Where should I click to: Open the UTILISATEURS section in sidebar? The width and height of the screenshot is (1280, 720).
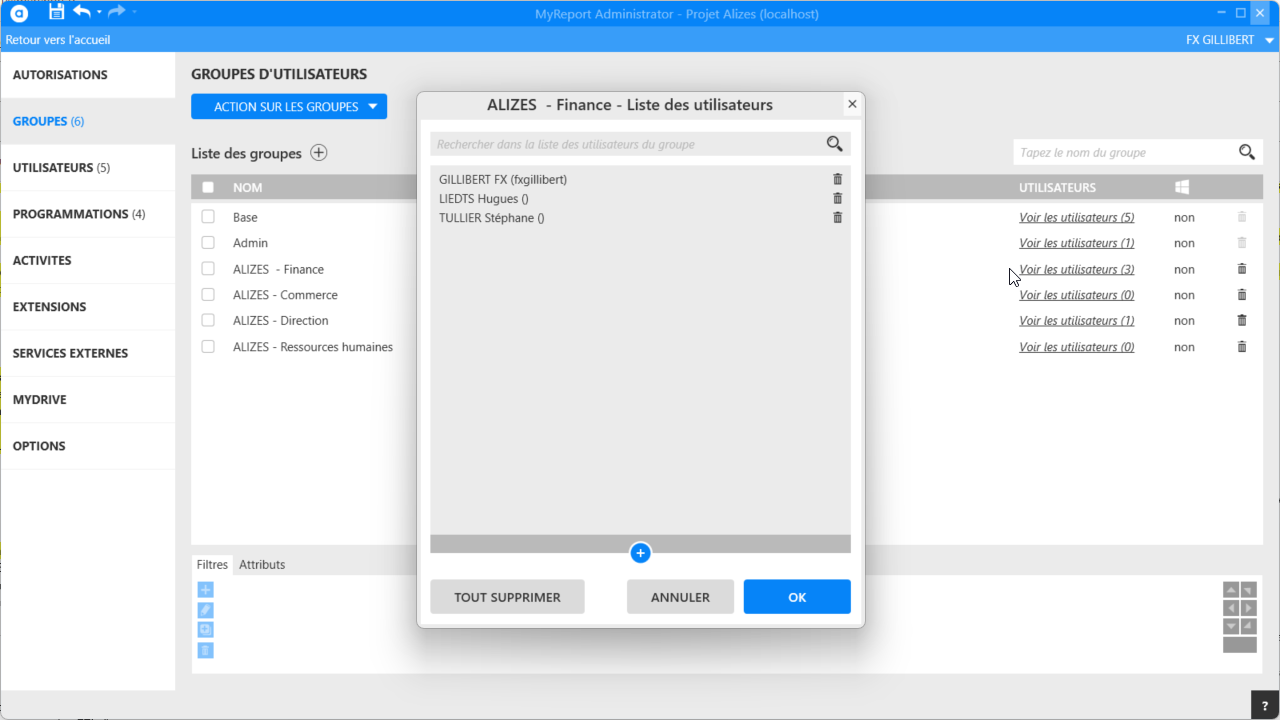[x=61, y=168]
